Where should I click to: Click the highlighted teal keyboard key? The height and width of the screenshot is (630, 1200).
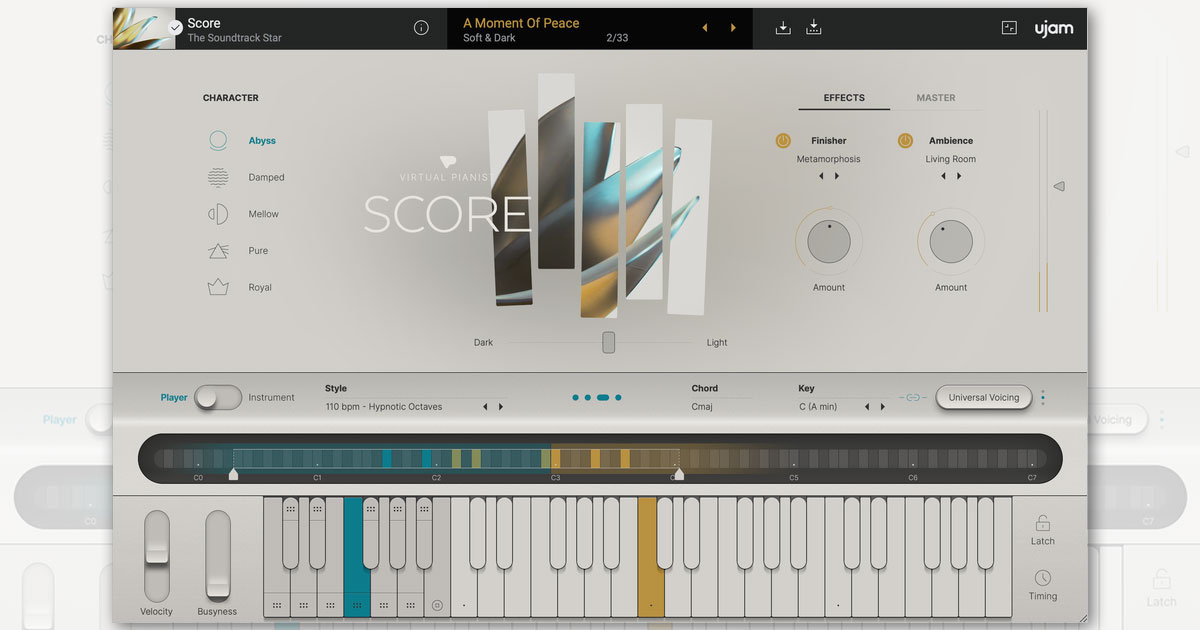coord(357,557)
